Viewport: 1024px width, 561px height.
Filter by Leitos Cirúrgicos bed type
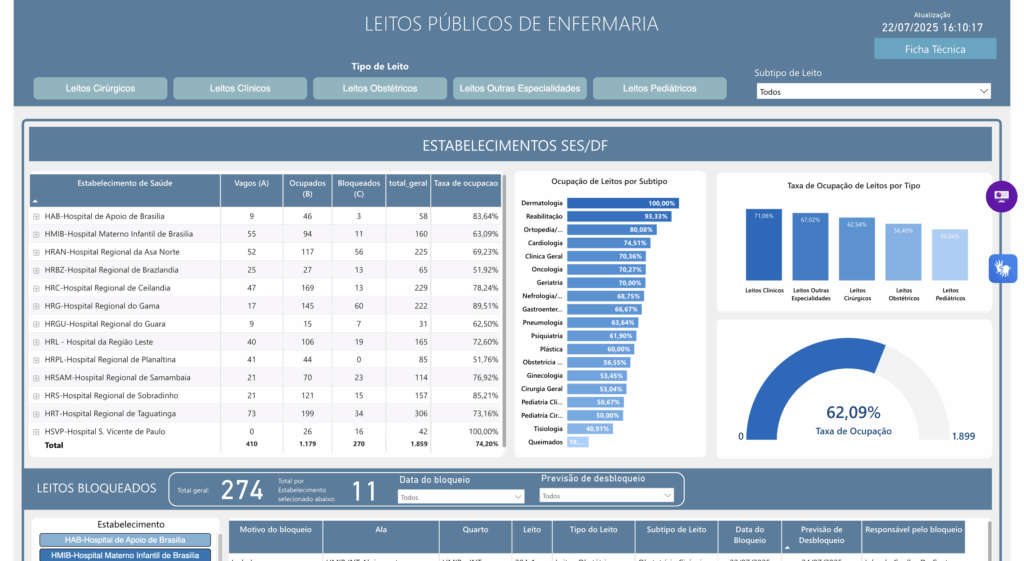coord(100,88)
